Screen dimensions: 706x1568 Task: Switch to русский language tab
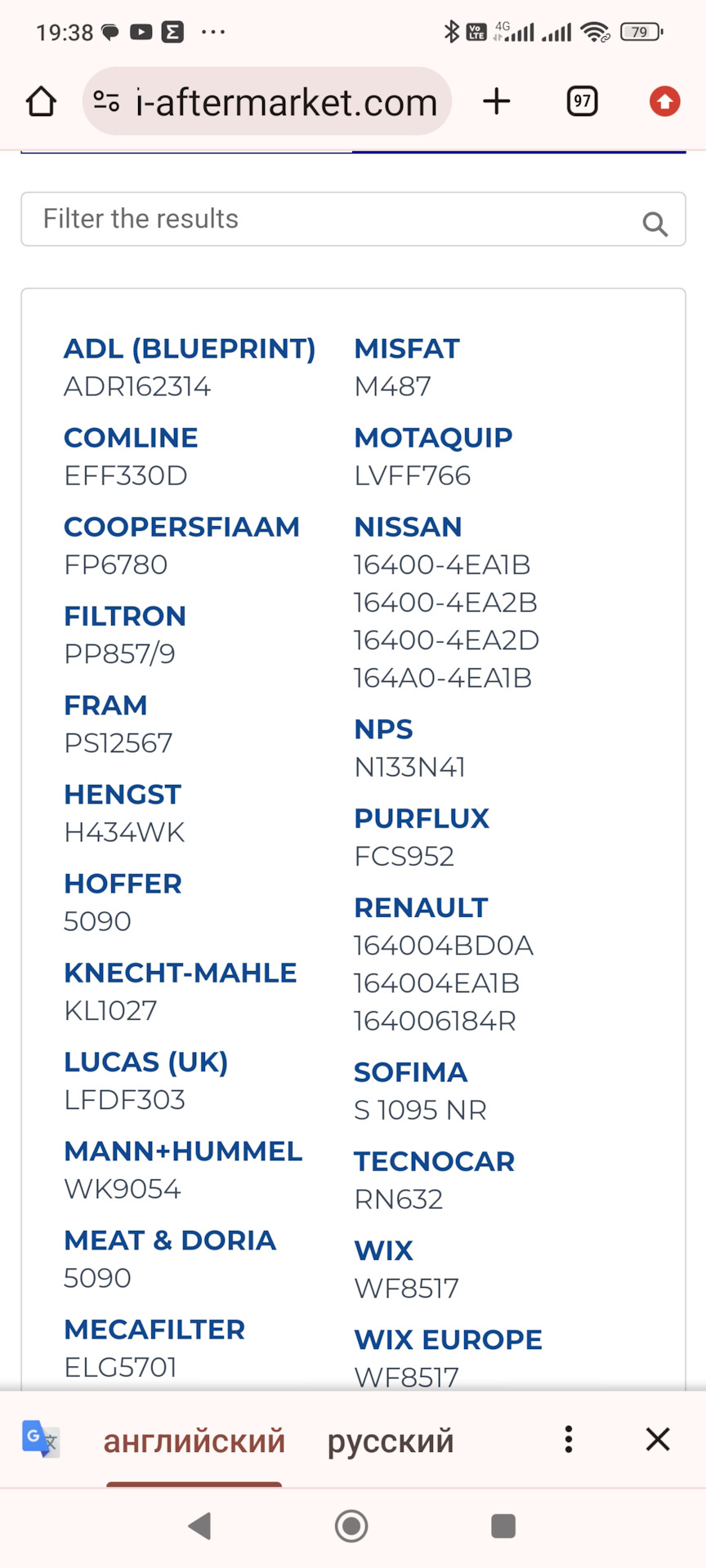pyautogui.click(x=391, y=1441)
